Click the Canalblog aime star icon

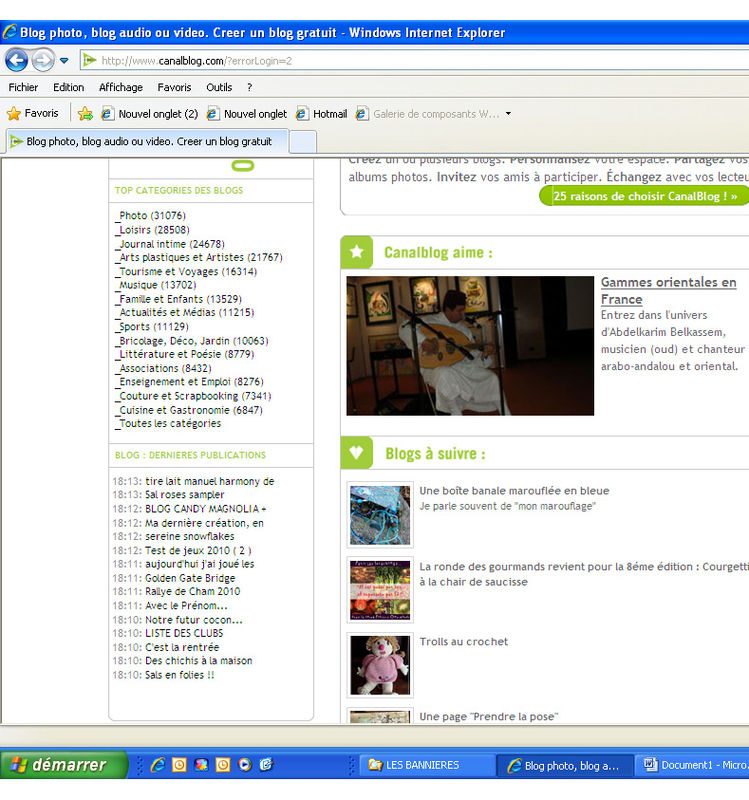(357, 252)
